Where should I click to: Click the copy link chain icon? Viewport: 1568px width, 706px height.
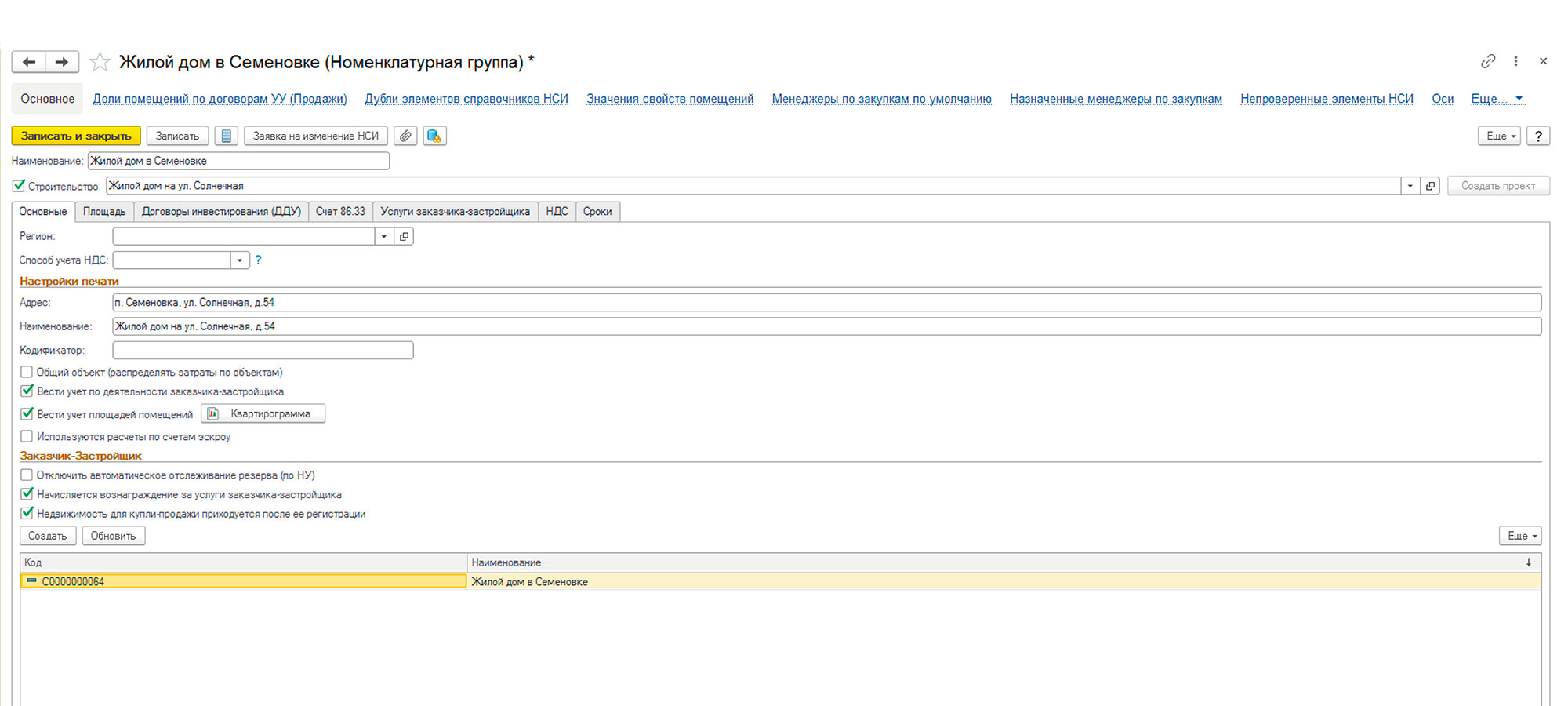pos(1487,61)
